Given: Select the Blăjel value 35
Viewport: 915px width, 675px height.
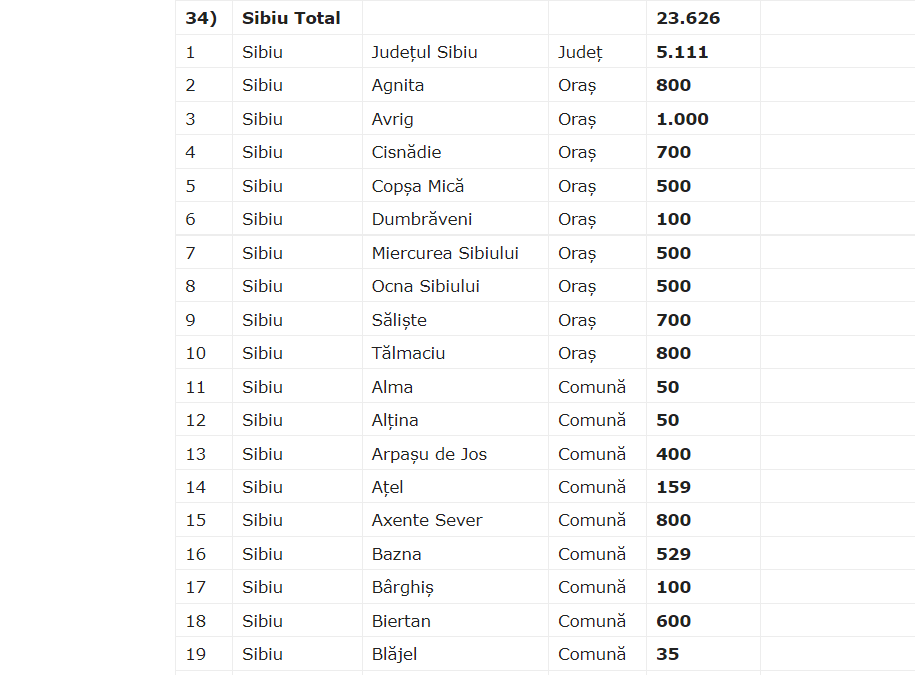Looking at the screenshot, I should point(667,654).
